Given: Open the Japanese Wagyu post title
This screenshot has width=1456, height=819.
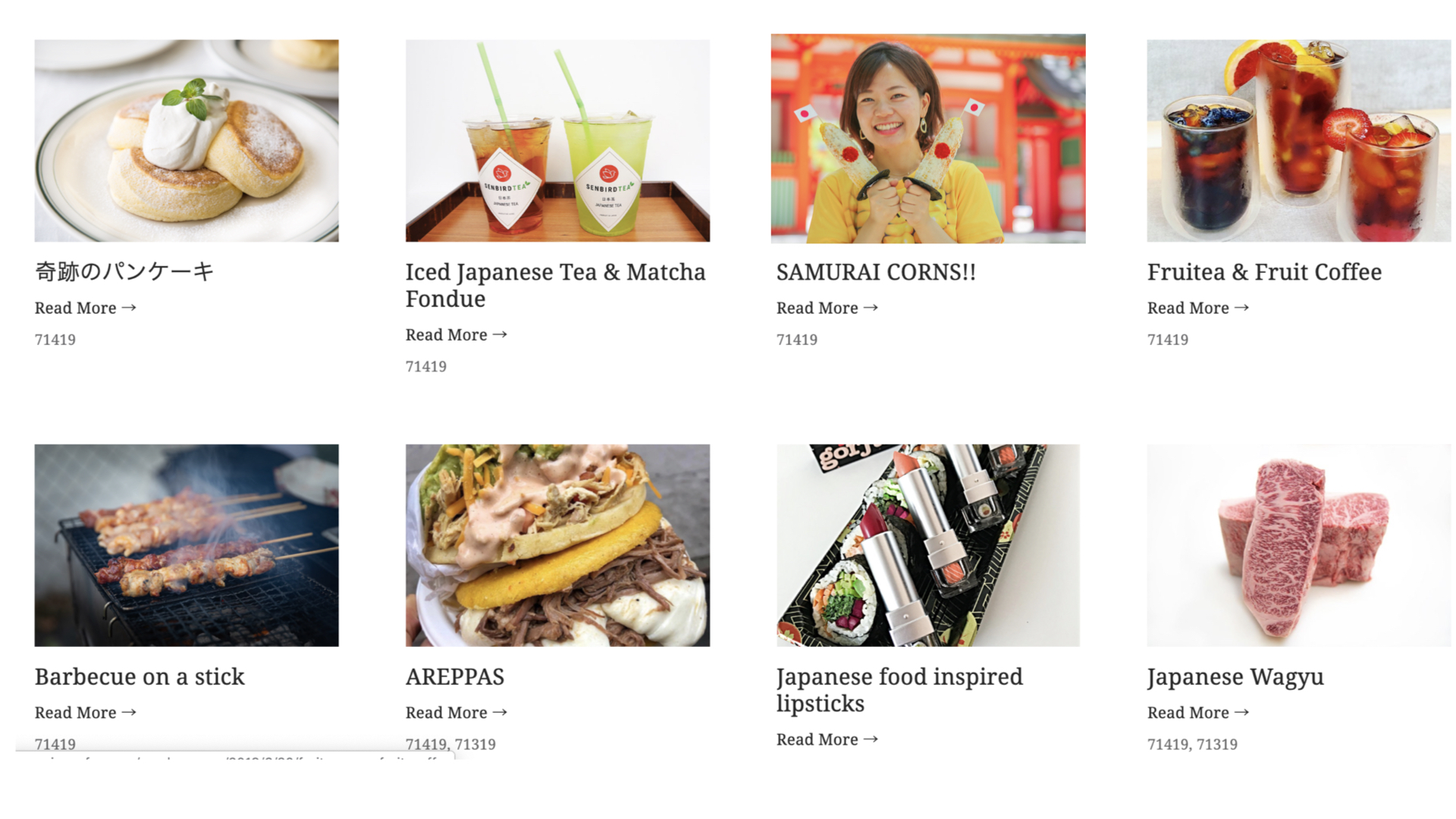Looking at the screenshot, I should tap(1235, 677).
